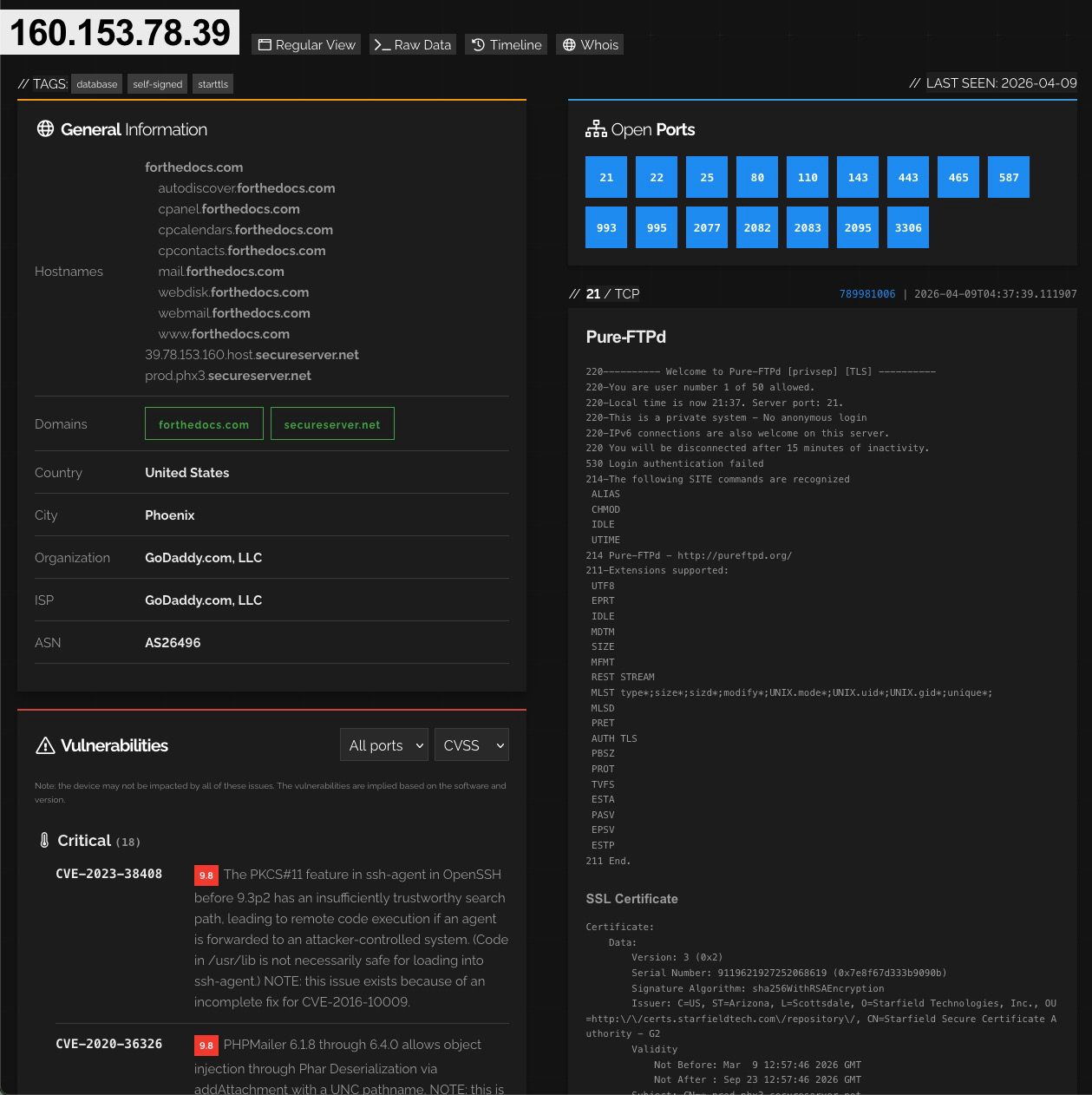The width and height of the screenshot is (1092, 1095).
Task: Switch to the Timeline view
Action: point(506,44)
